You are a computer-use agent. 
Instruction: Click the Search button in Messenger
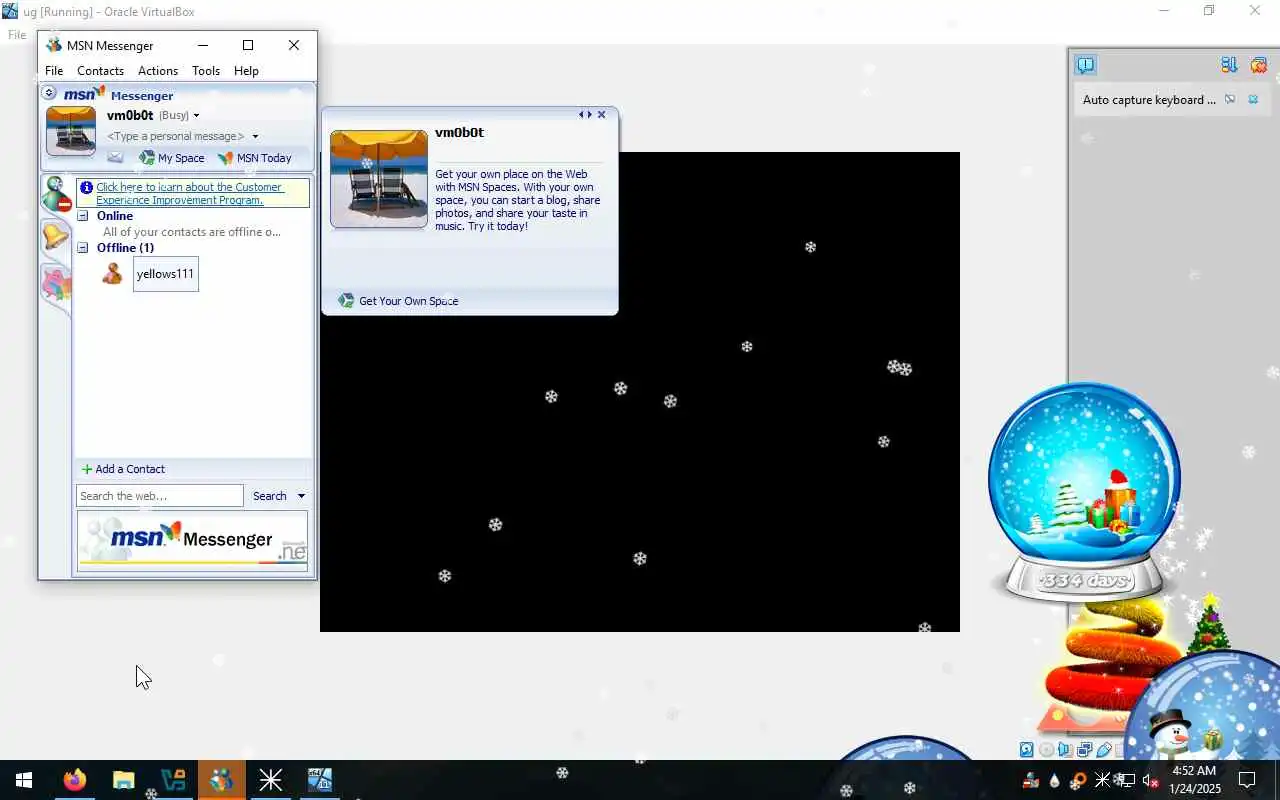click(x=269, y=496)
